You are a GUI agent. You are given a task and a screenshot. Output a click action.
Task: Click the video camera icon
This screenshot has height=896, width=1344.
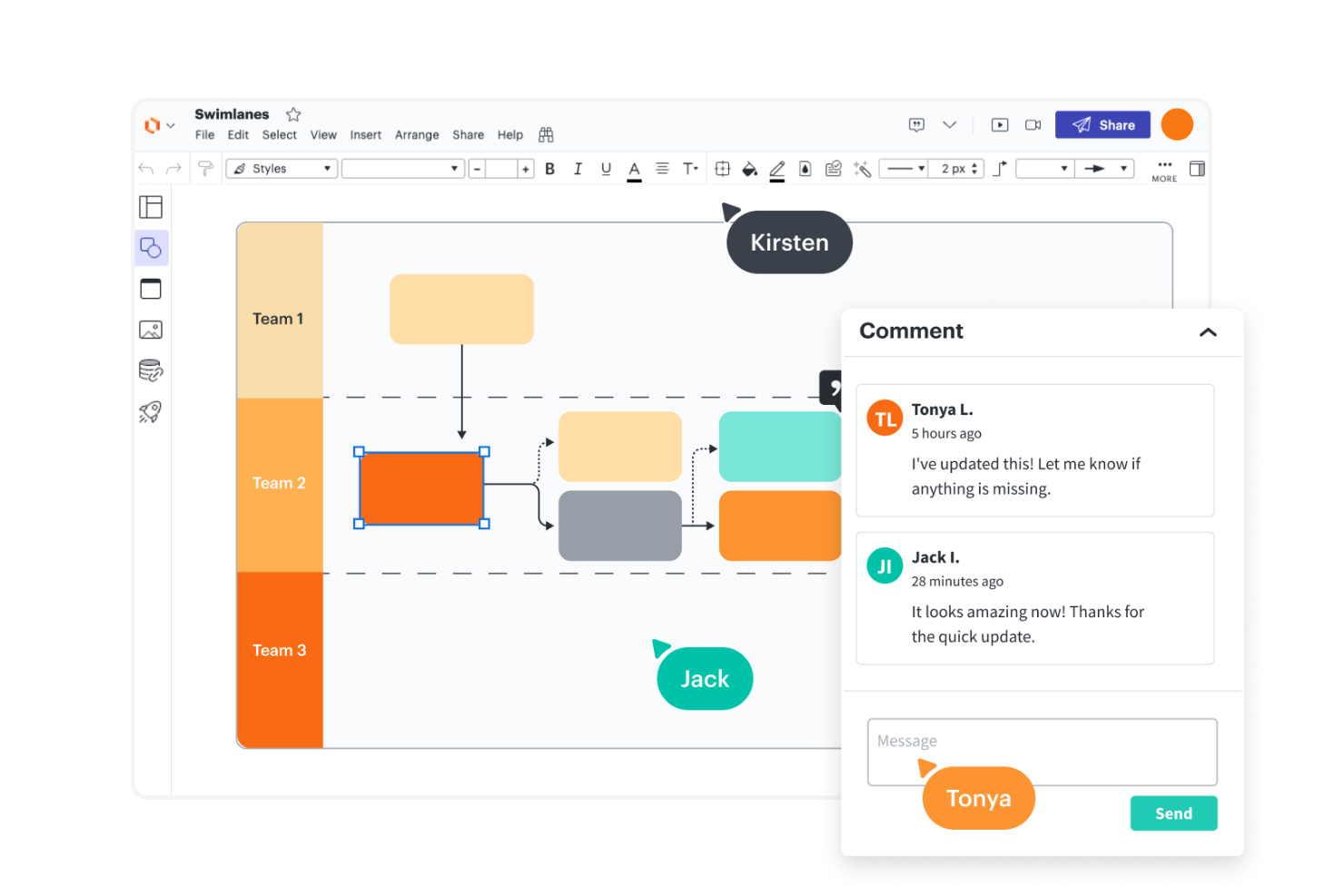pyautogui.click(x=1033, y=125)
